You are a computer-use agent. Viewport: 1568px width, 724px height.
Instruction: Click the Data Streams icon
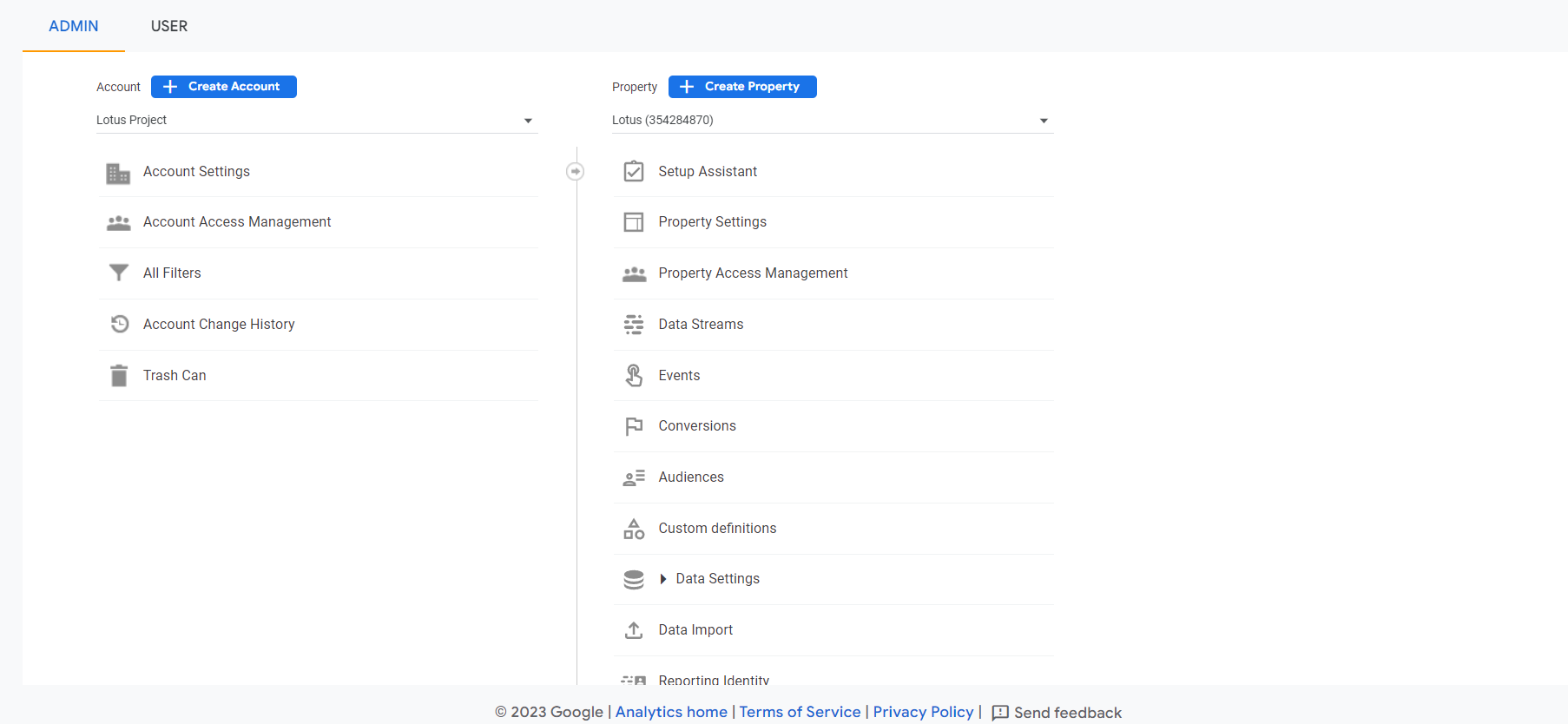point(634,325)
